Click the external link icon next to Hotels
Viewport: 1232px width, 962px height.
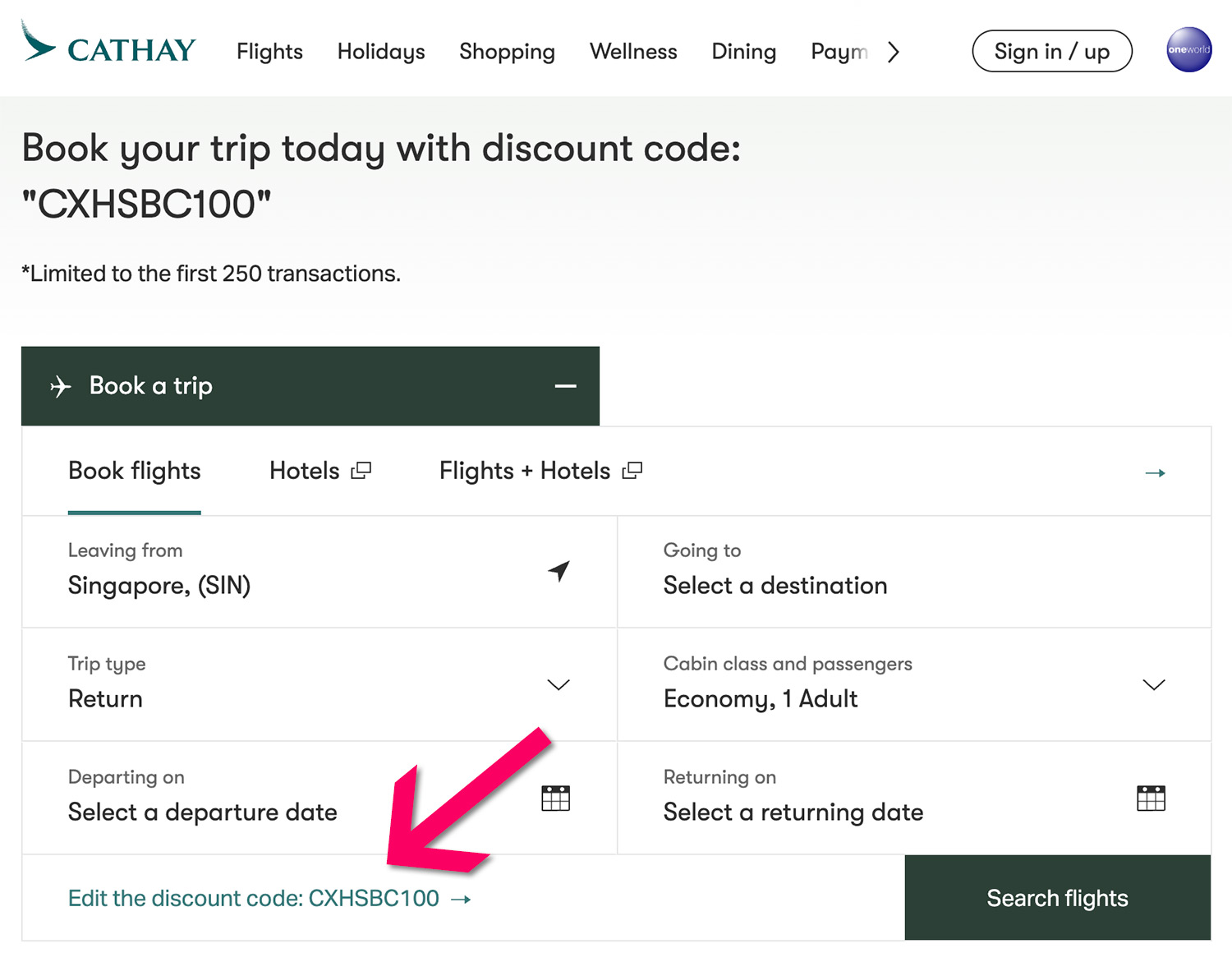(x=361, y=471)
